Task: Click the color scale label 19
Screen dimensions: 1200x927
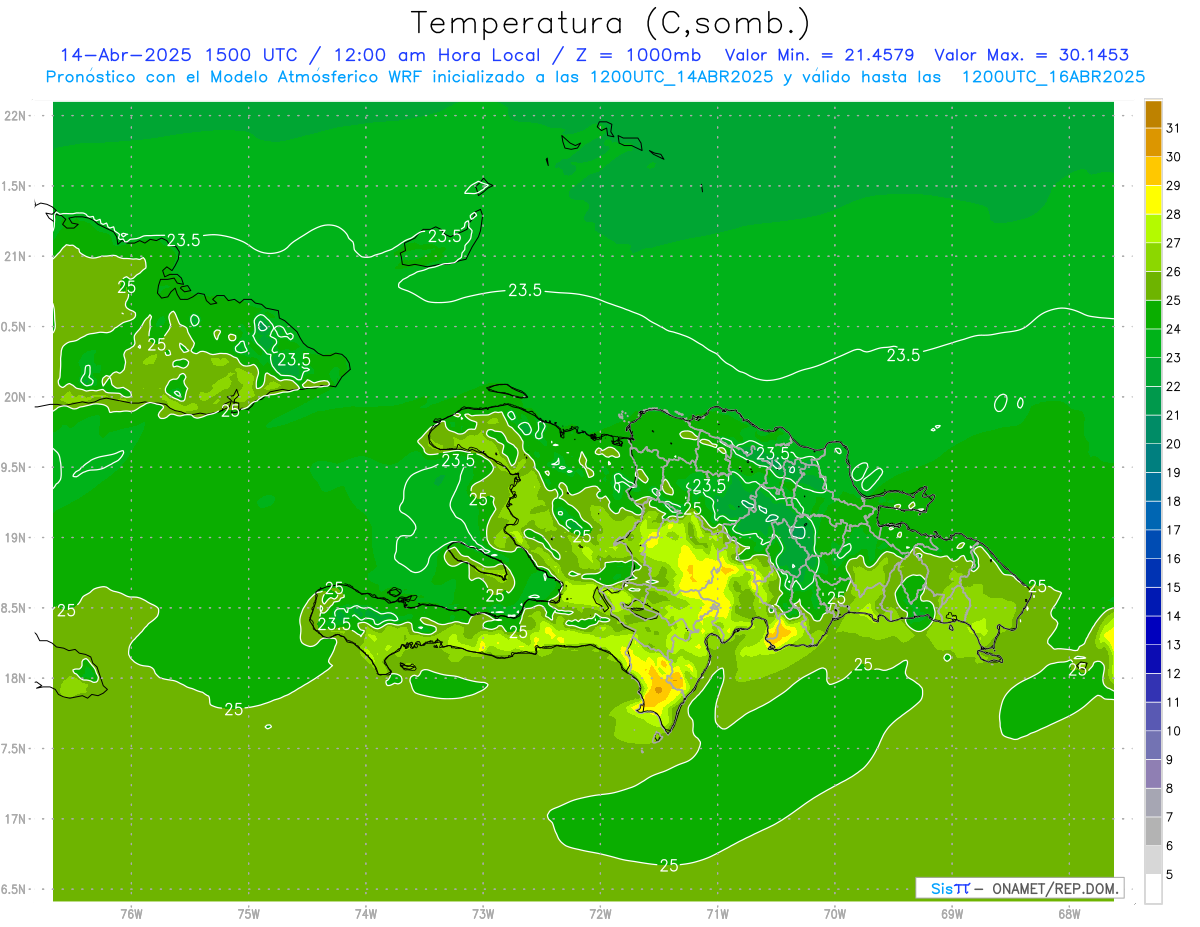Action: 1173,472
